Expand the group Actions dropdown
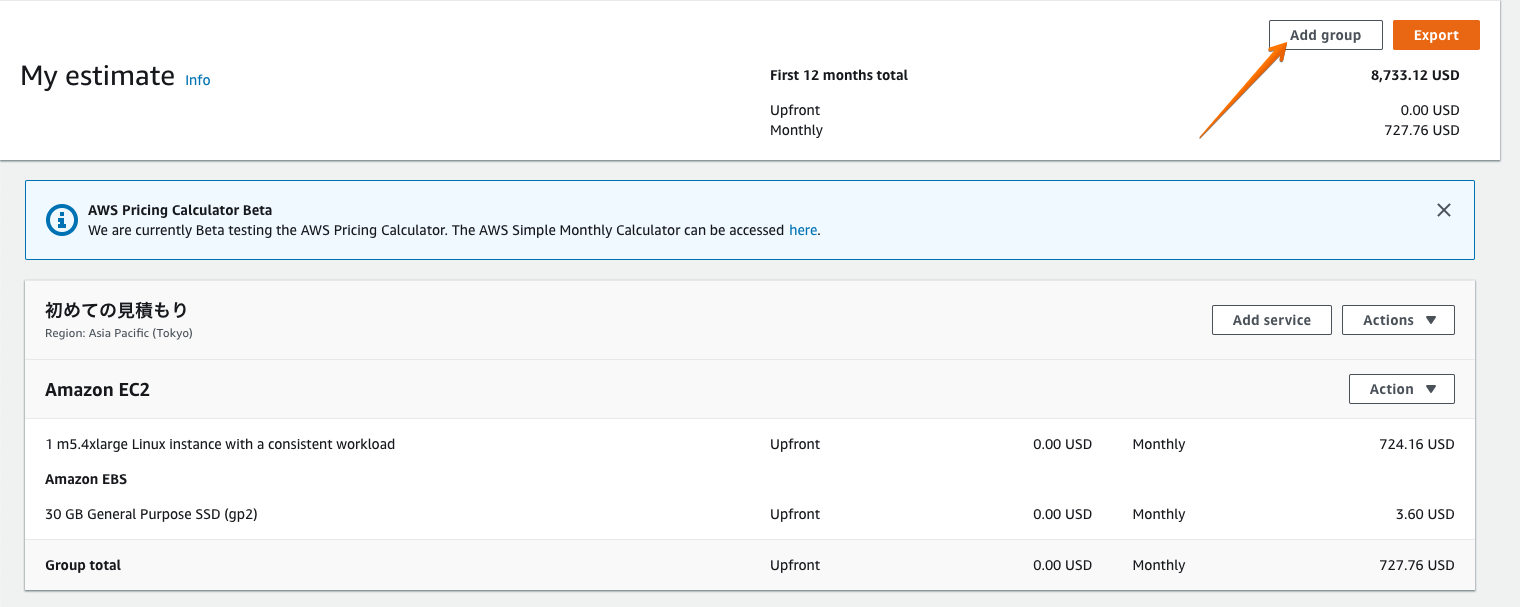 (x=1398, y=320)
